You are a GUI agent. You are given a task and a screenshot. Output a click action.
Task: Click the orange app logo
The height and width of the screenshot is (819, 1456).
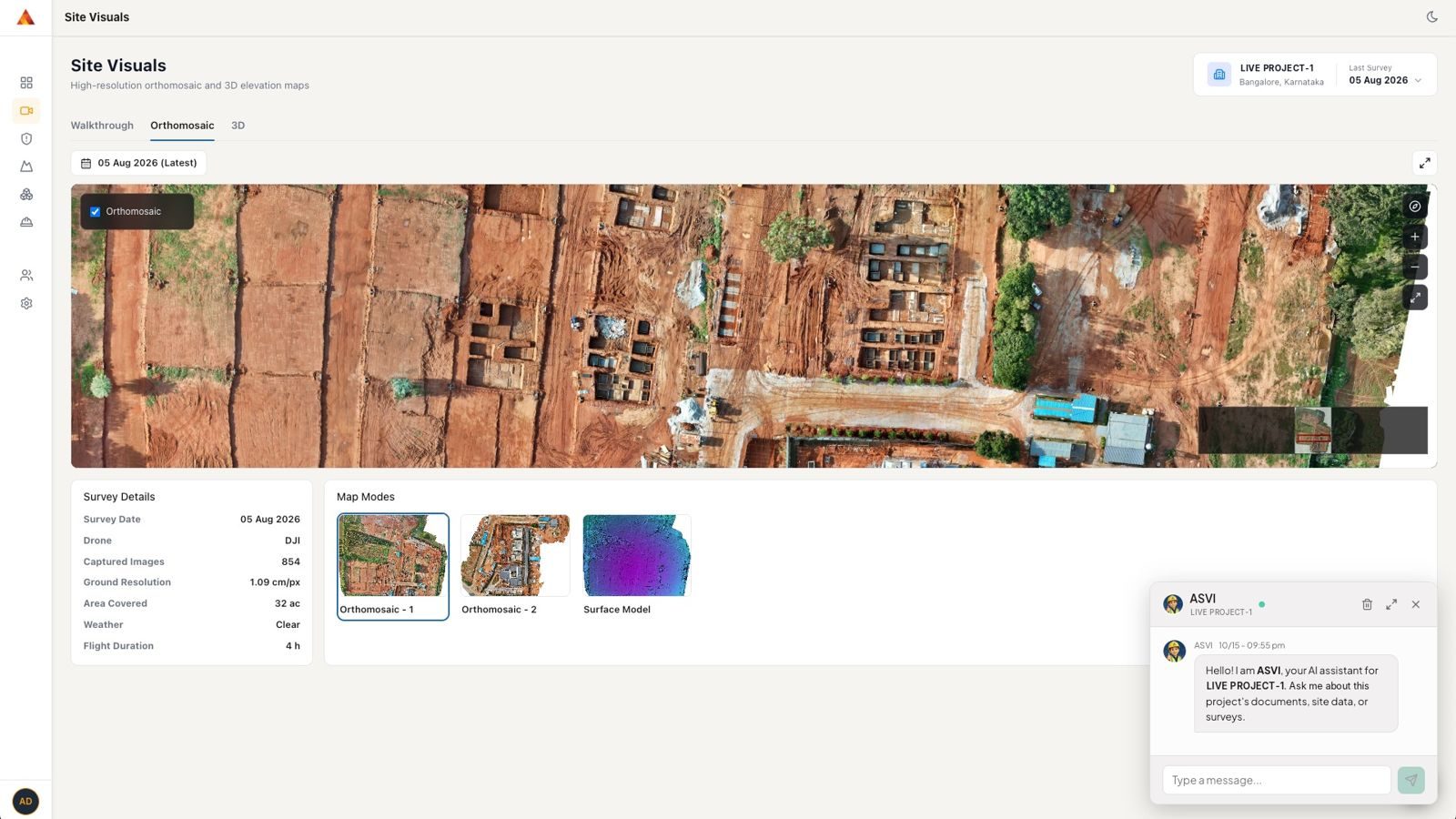click(25, 17)
